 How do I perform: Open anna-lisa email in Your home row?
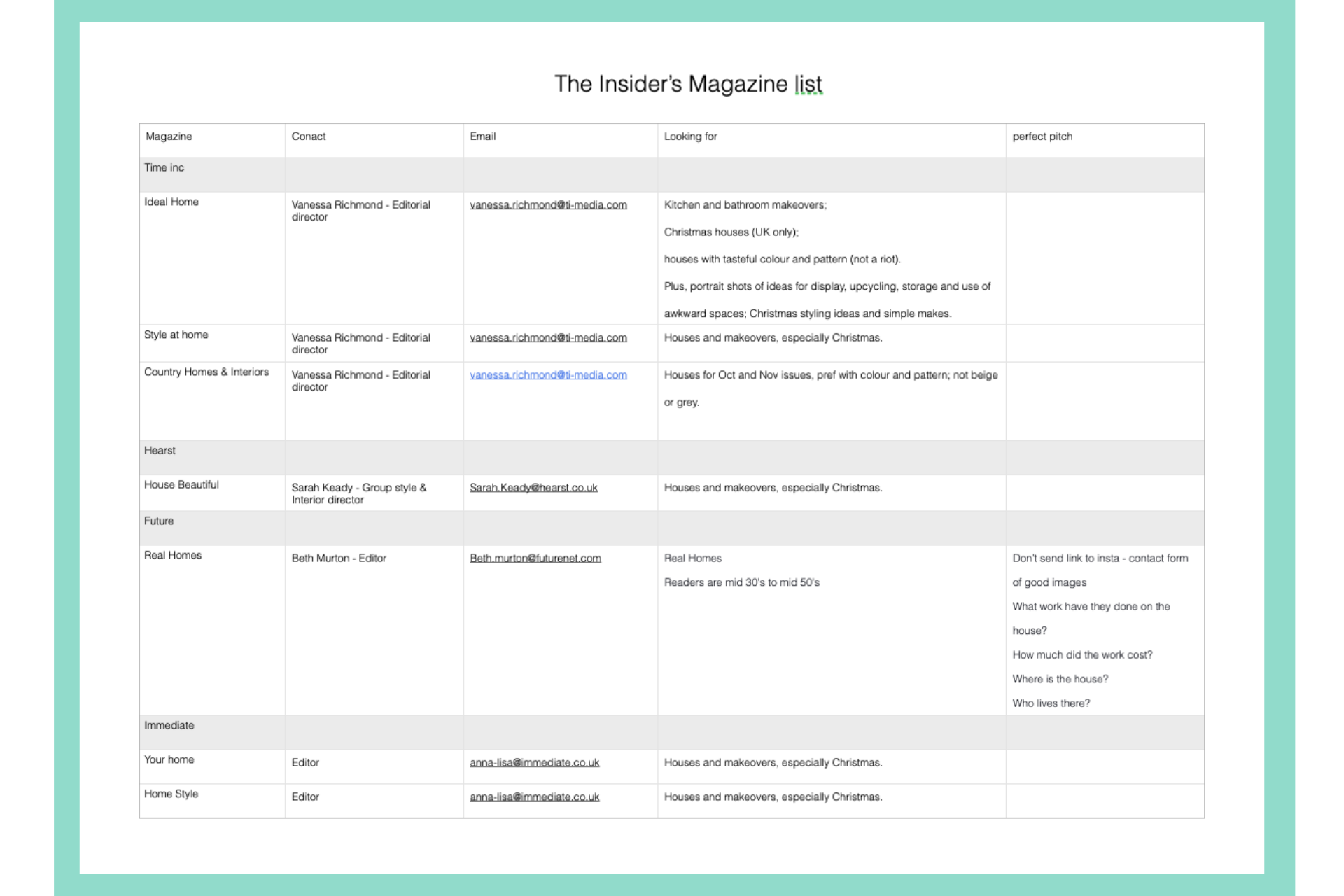(534, 763)
